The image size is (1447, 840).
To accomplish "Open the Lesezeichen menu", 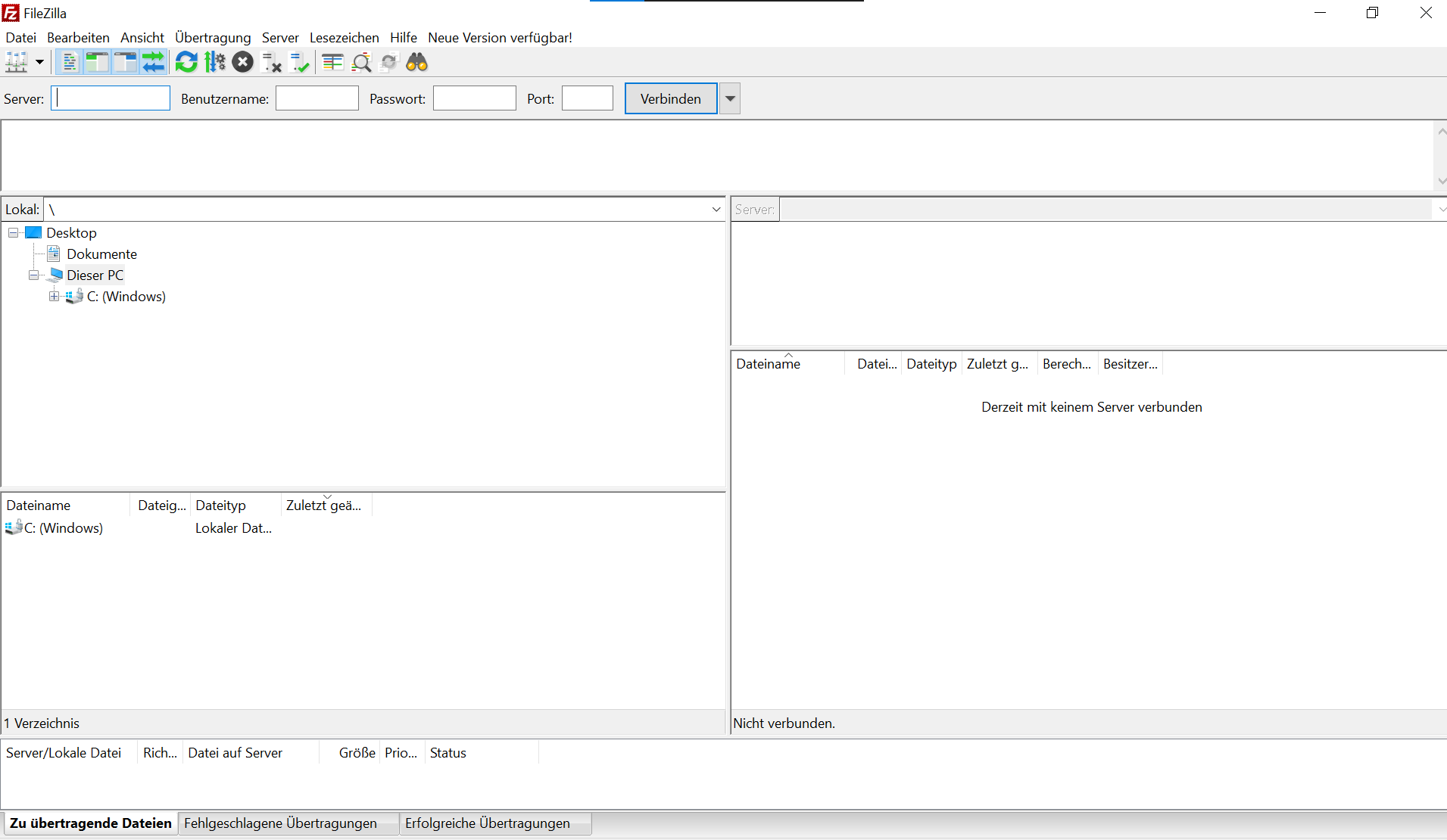I will 345,38.
